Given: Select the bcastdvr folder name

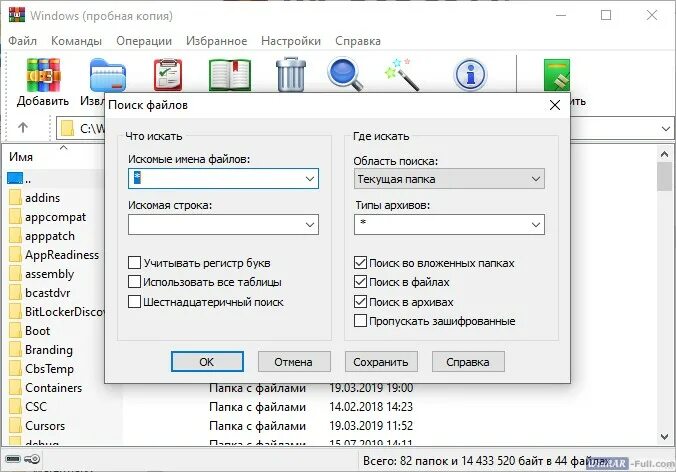Looking at the screenshot, I should pos(47,293).
